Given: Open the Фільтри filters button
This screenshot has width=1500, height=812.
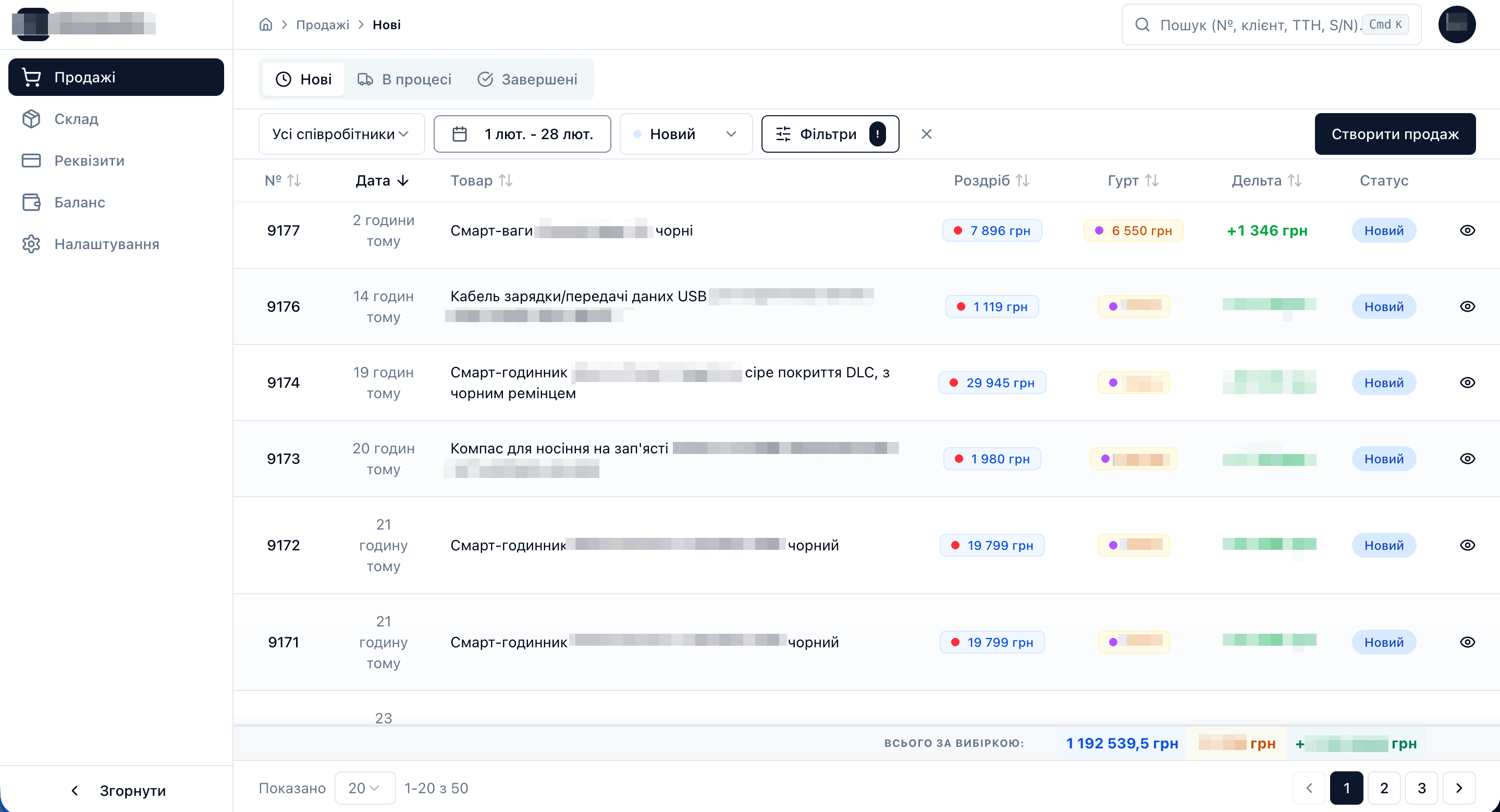Looking at the screenshot, I should click(830, 134).
